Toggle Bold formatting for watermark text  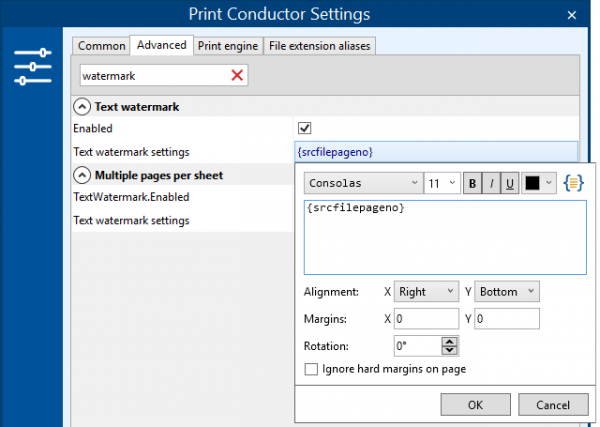(473, 183)
